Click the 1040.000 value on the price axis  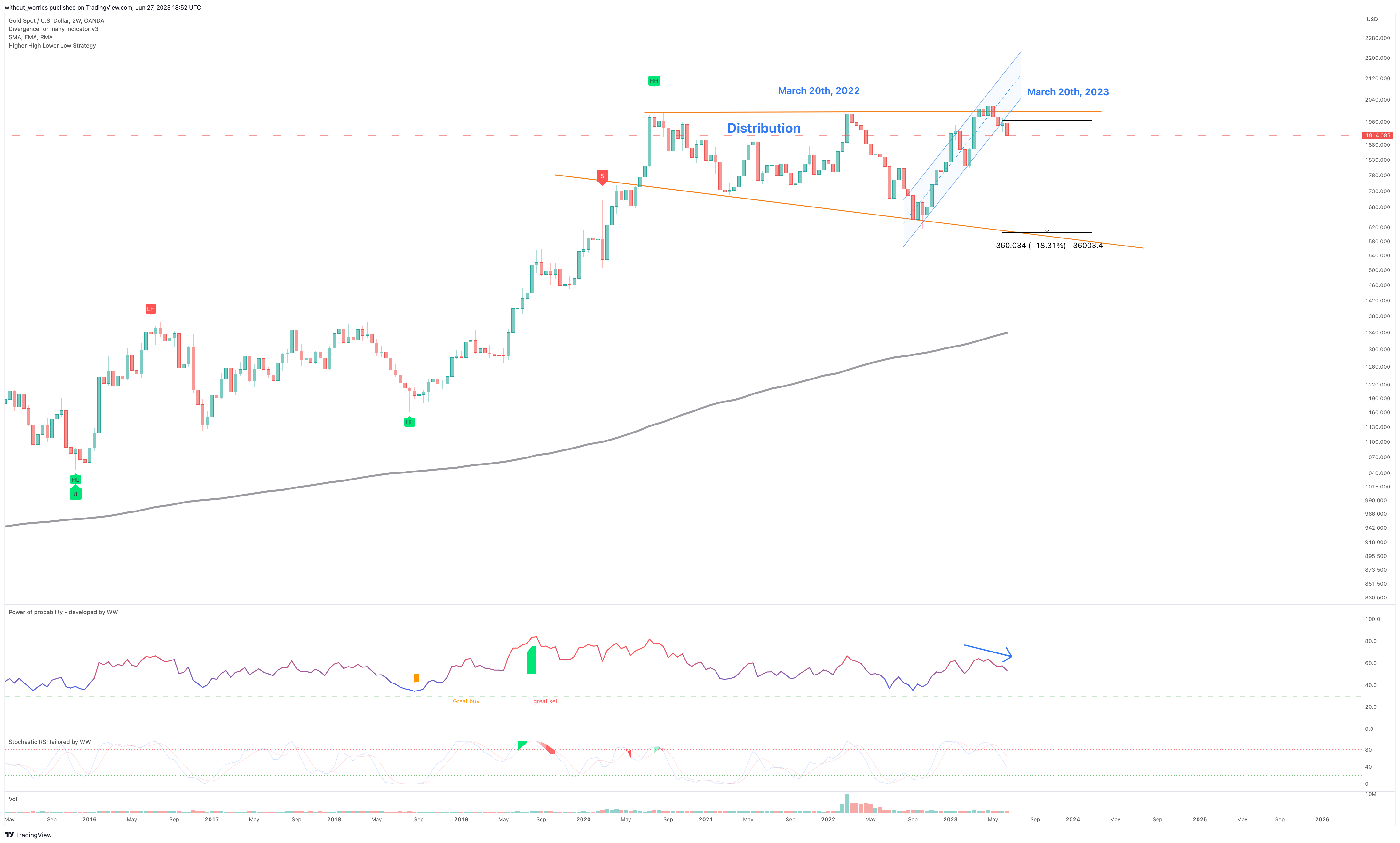click(x=1378, y=473)
